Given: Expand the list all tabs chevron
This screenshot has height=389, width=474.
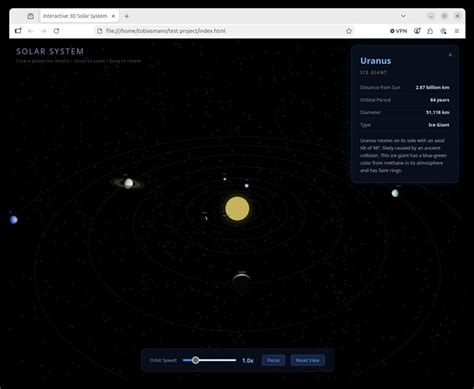Looking at the screenshot, I should [403, 16].
